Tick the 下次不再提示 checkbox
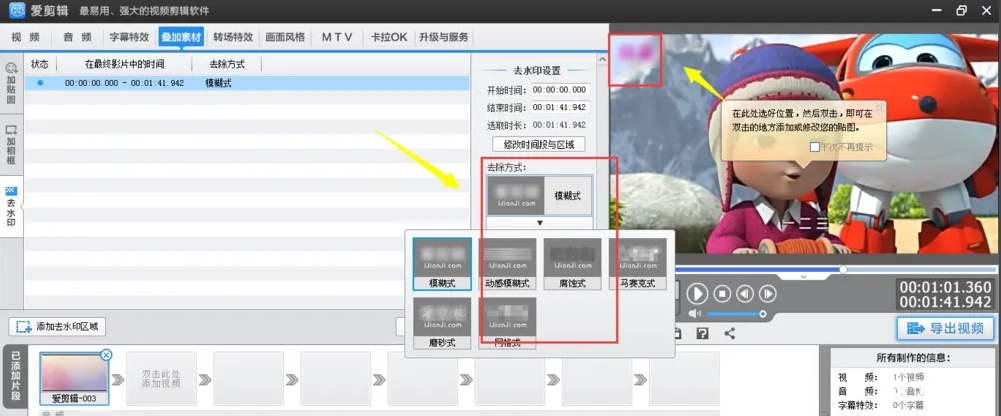The image size is (1001, 416). (815, 147)
